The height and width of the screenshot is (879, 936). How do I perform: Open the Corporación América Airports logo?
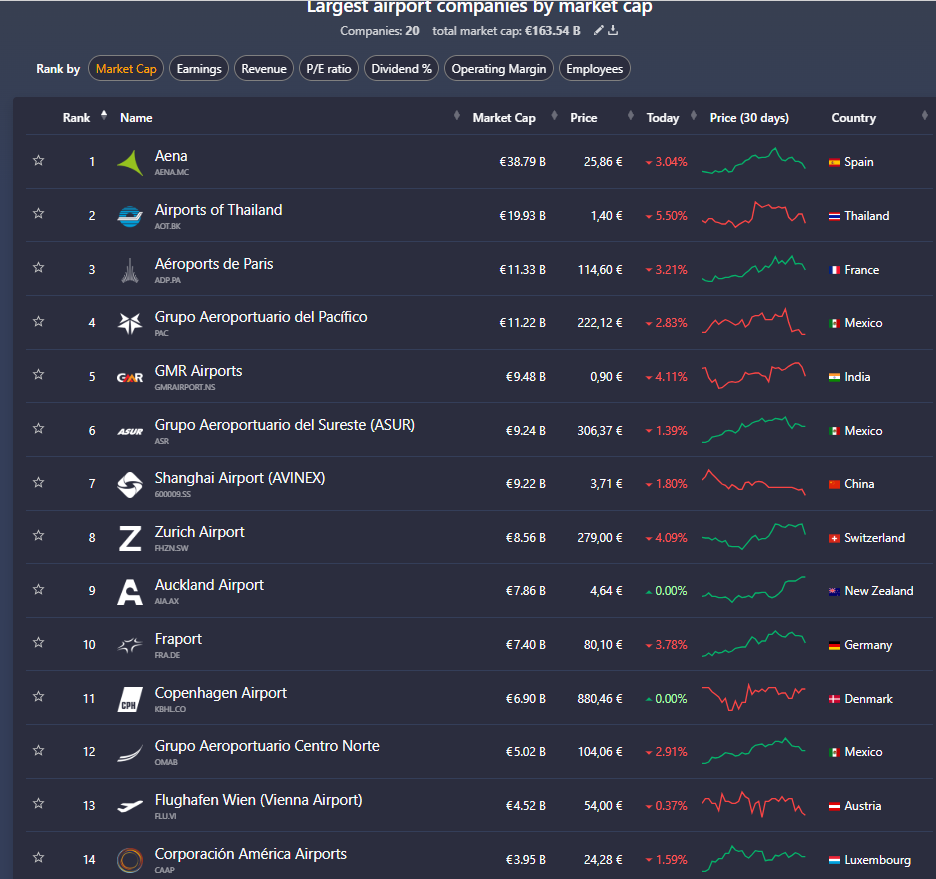coord(130,860)
